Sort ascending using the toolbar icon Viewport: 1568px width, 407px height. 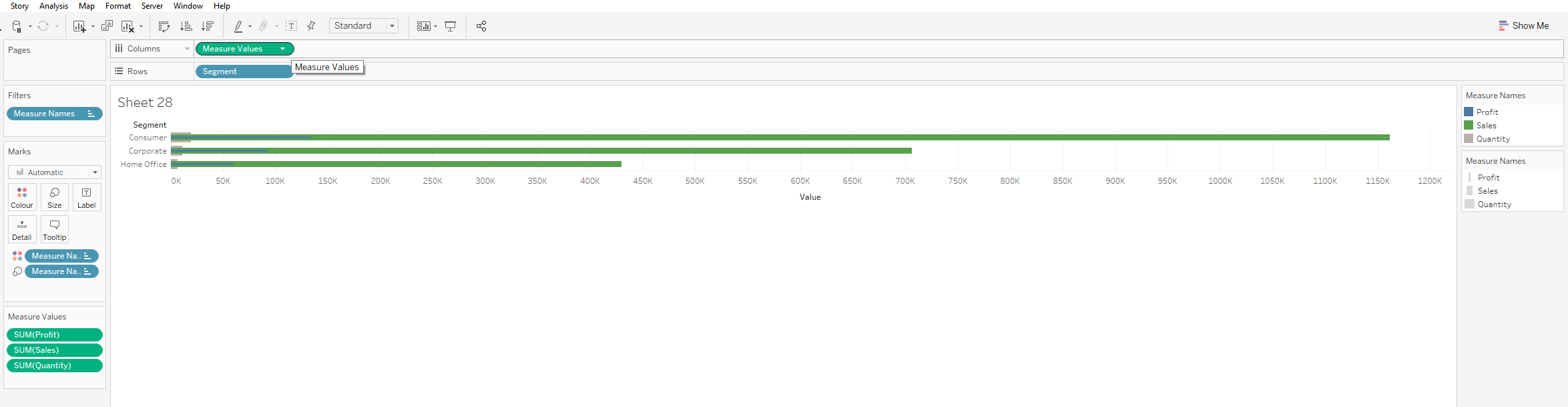click(x=186, y=26)
